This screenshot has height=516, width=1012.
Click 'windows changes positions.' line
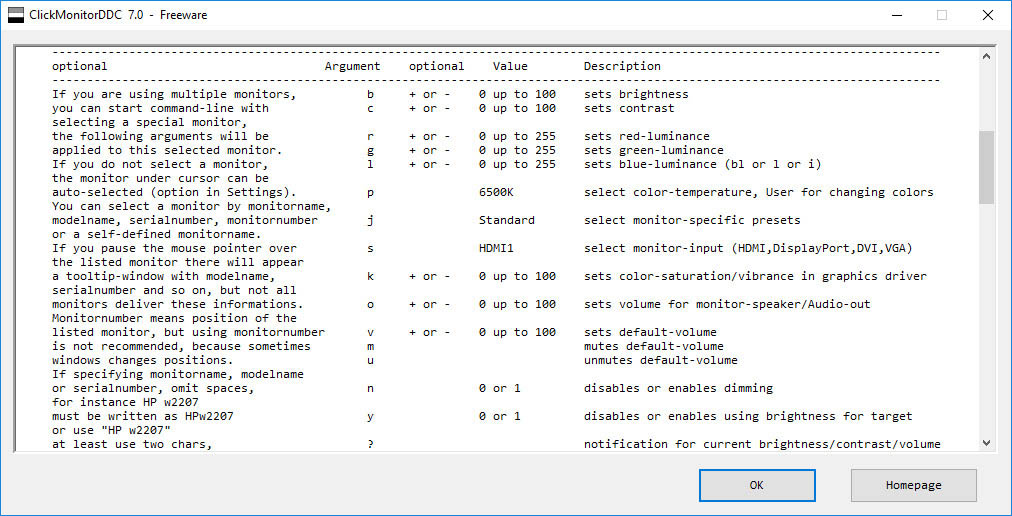click(143, 360)
